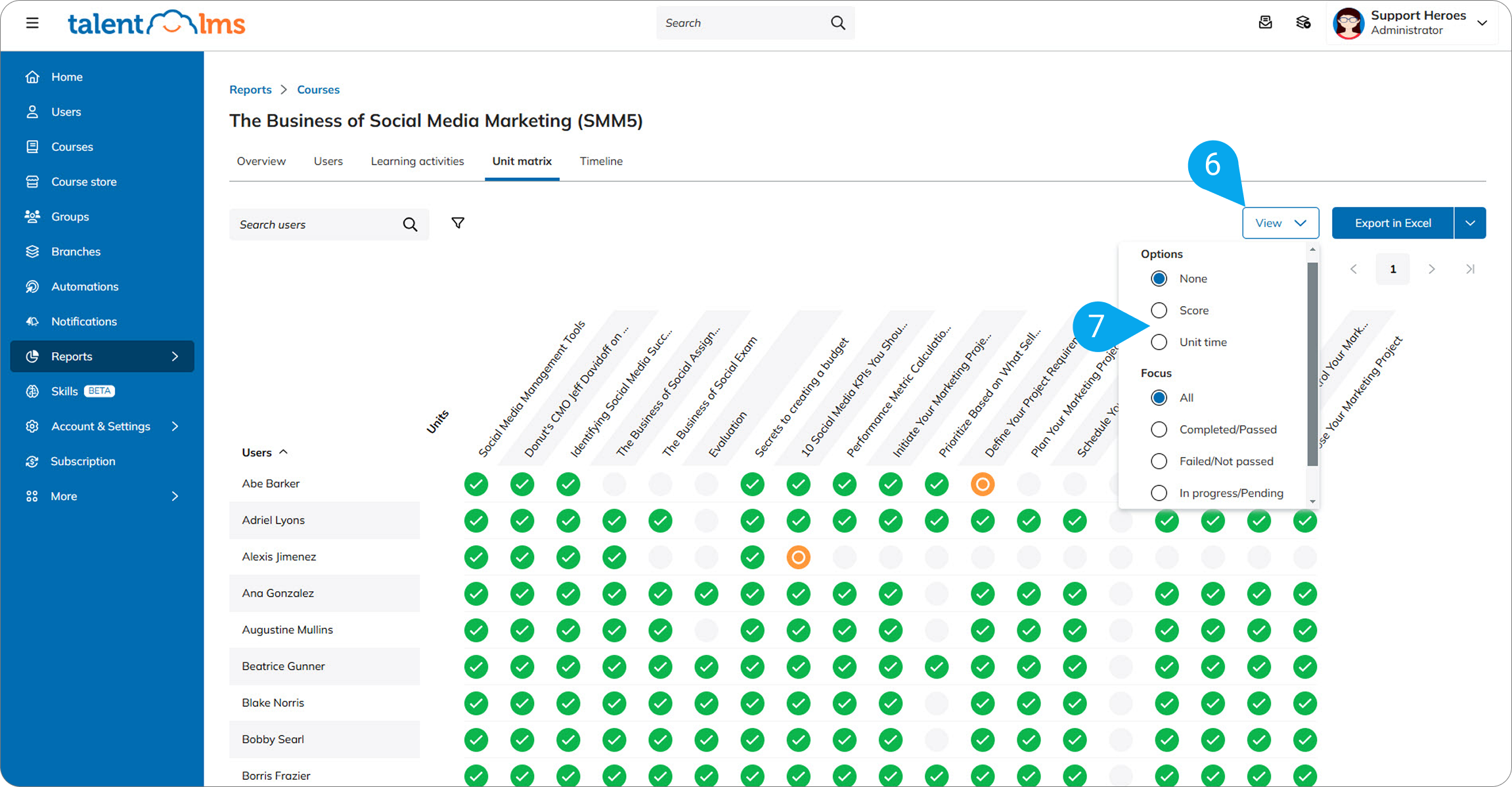The width and height of the screenshot is (1512, 787).
Task: Select the Unit time radio button
Action: [x=1159, y=342]
